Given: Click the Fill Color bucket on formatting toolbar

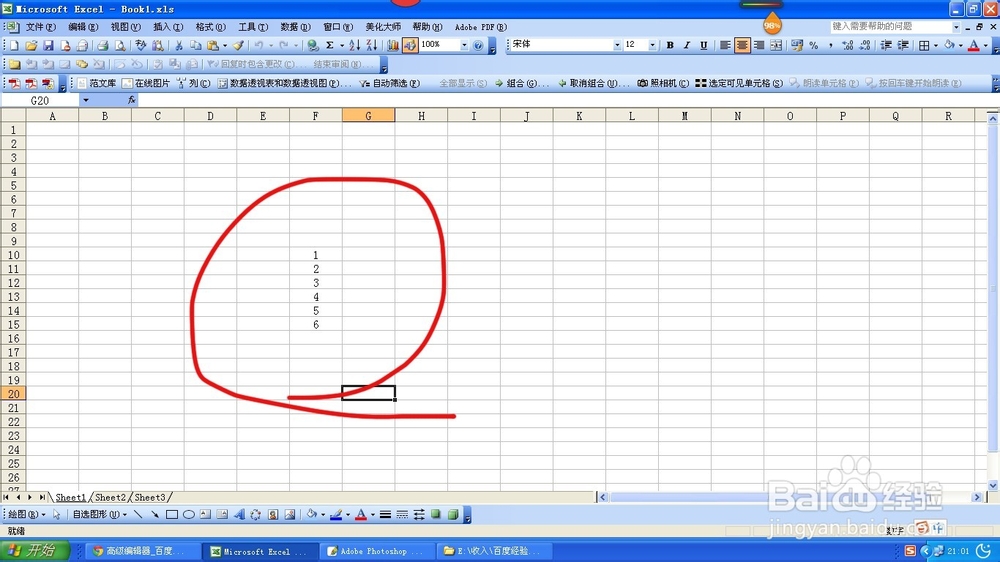Looking at the screenshot, I should 950,45.
